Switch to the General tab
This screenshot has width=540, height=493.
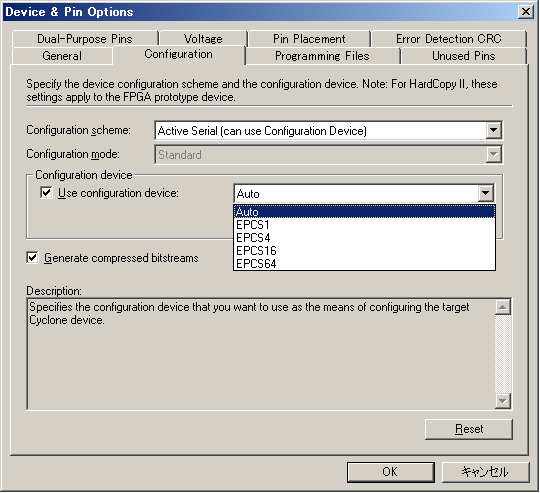point(62,56)
